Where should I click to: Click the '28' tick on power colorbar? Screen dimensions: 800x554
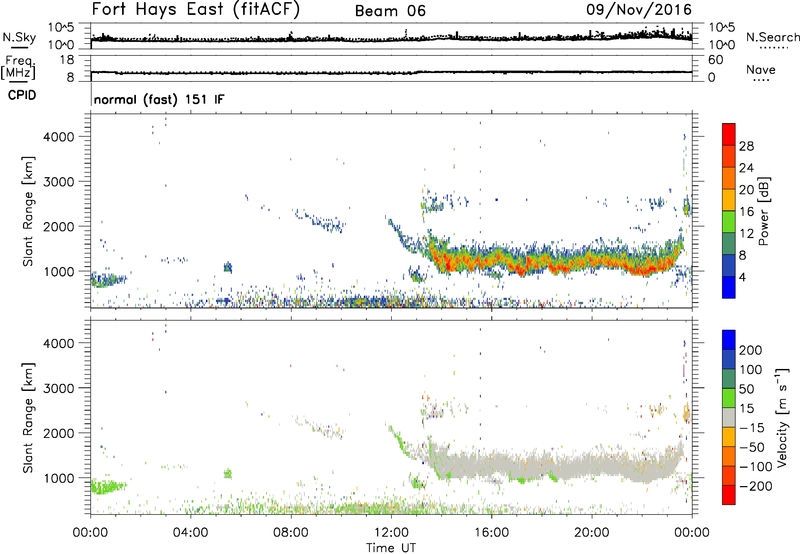pyautogui.click(x=746, y=146)
